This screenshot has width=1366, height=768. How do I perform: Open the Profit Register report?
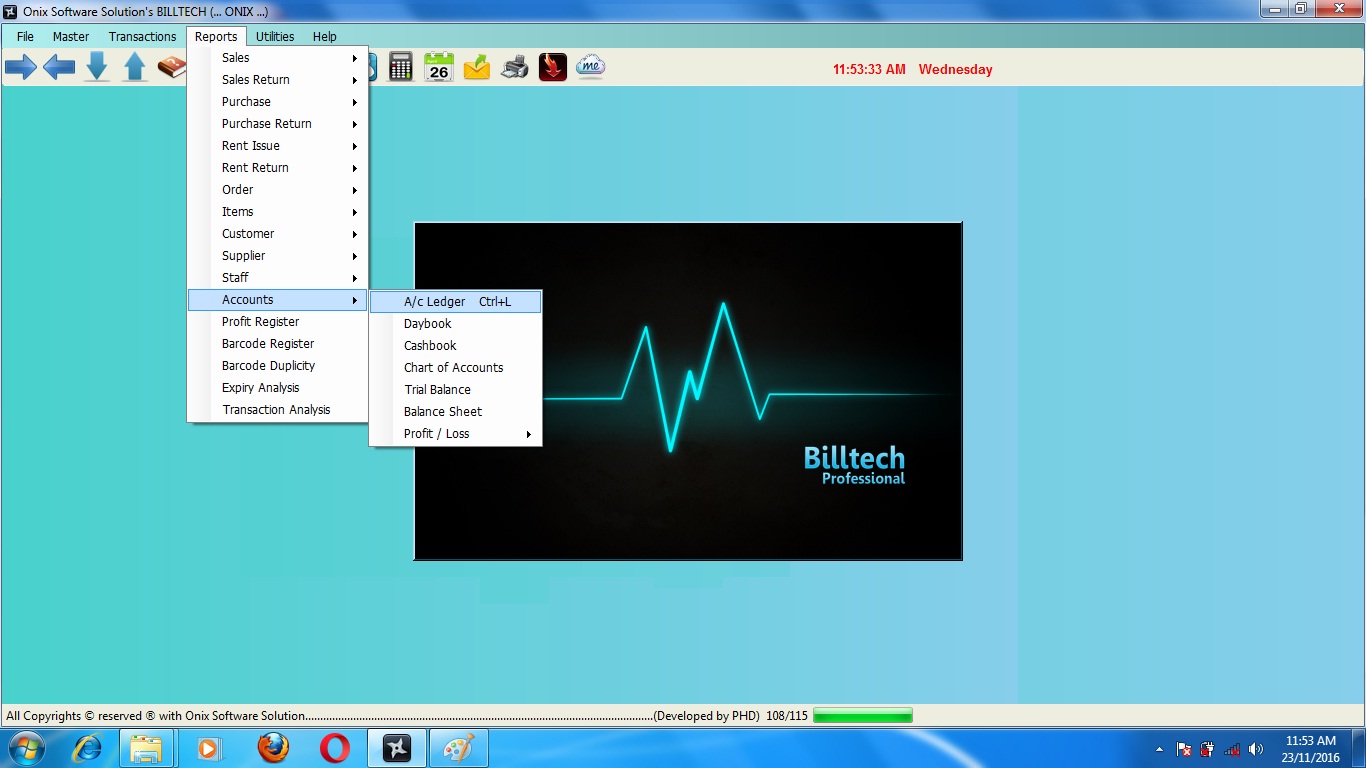pyautogui.click(x=278, y=322)
